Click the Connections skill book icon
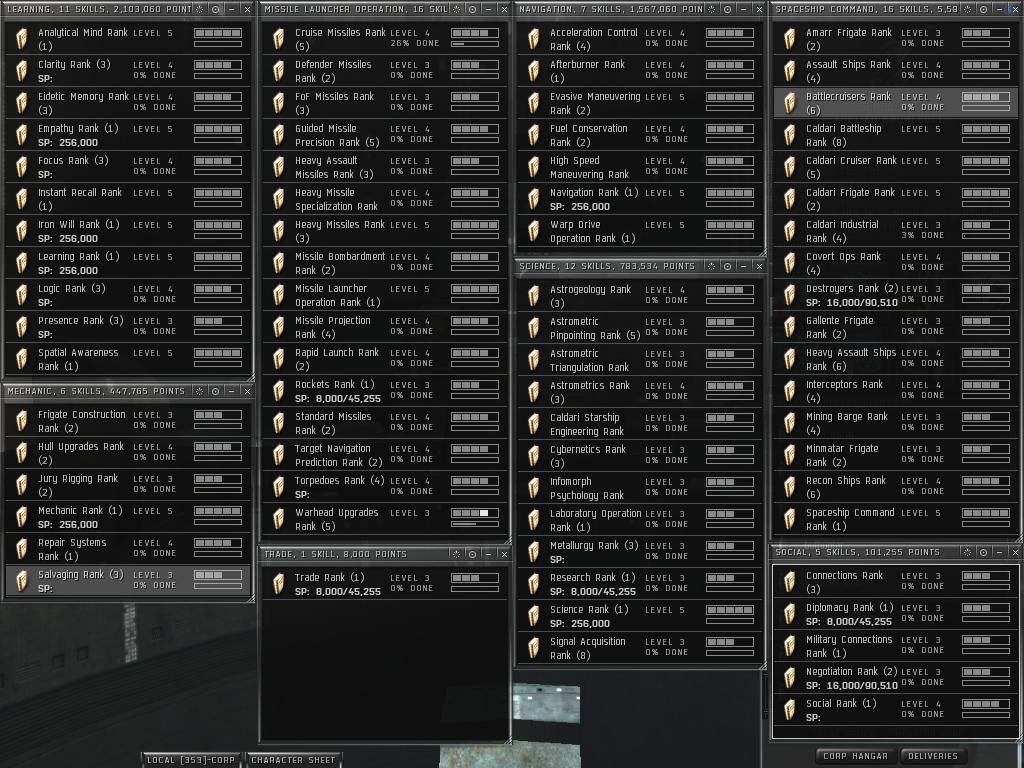 pyautogui.click(x=790, y=581)
